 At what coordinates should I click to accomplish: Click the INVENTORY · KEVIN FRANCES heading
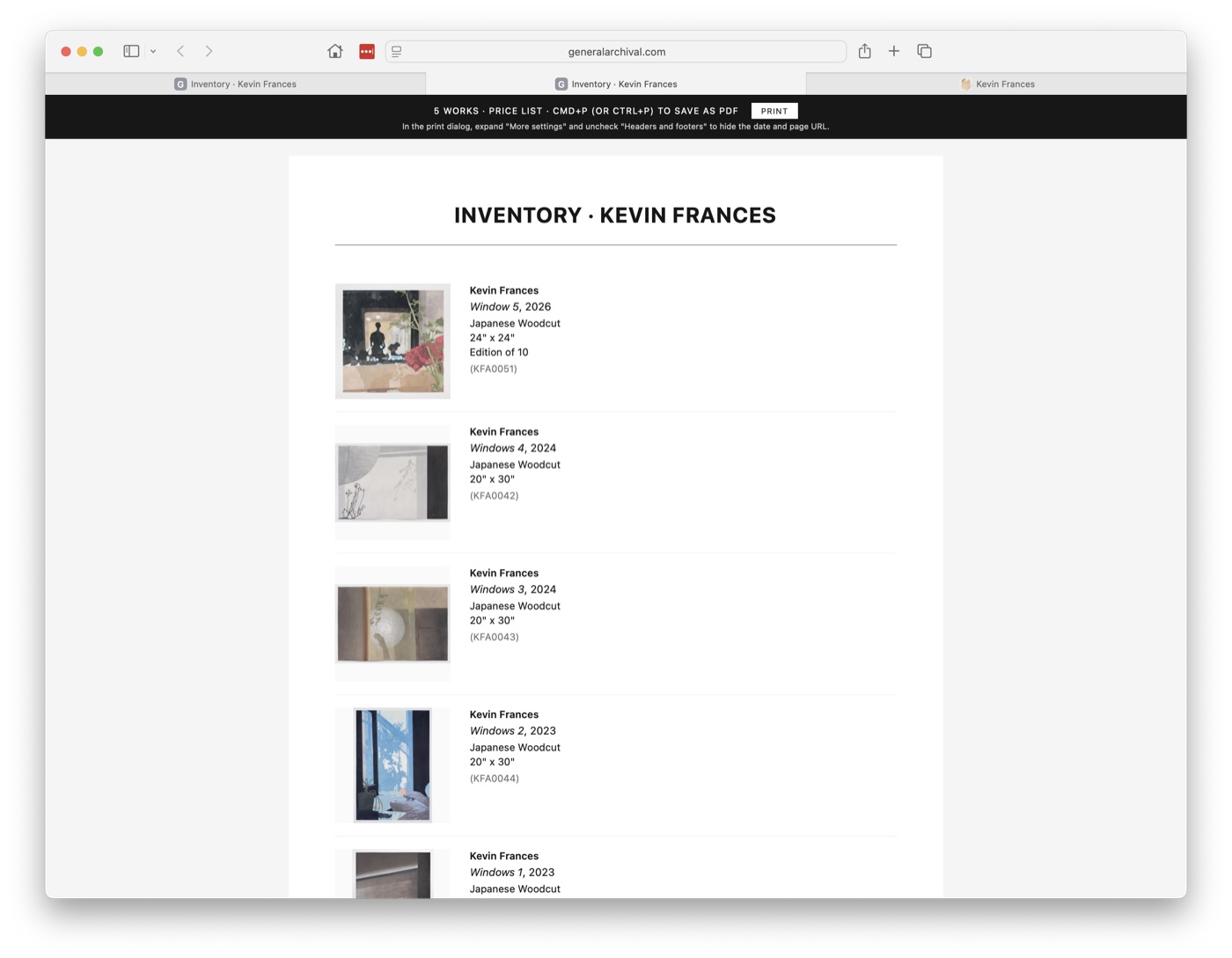click(x=615, y=216)
